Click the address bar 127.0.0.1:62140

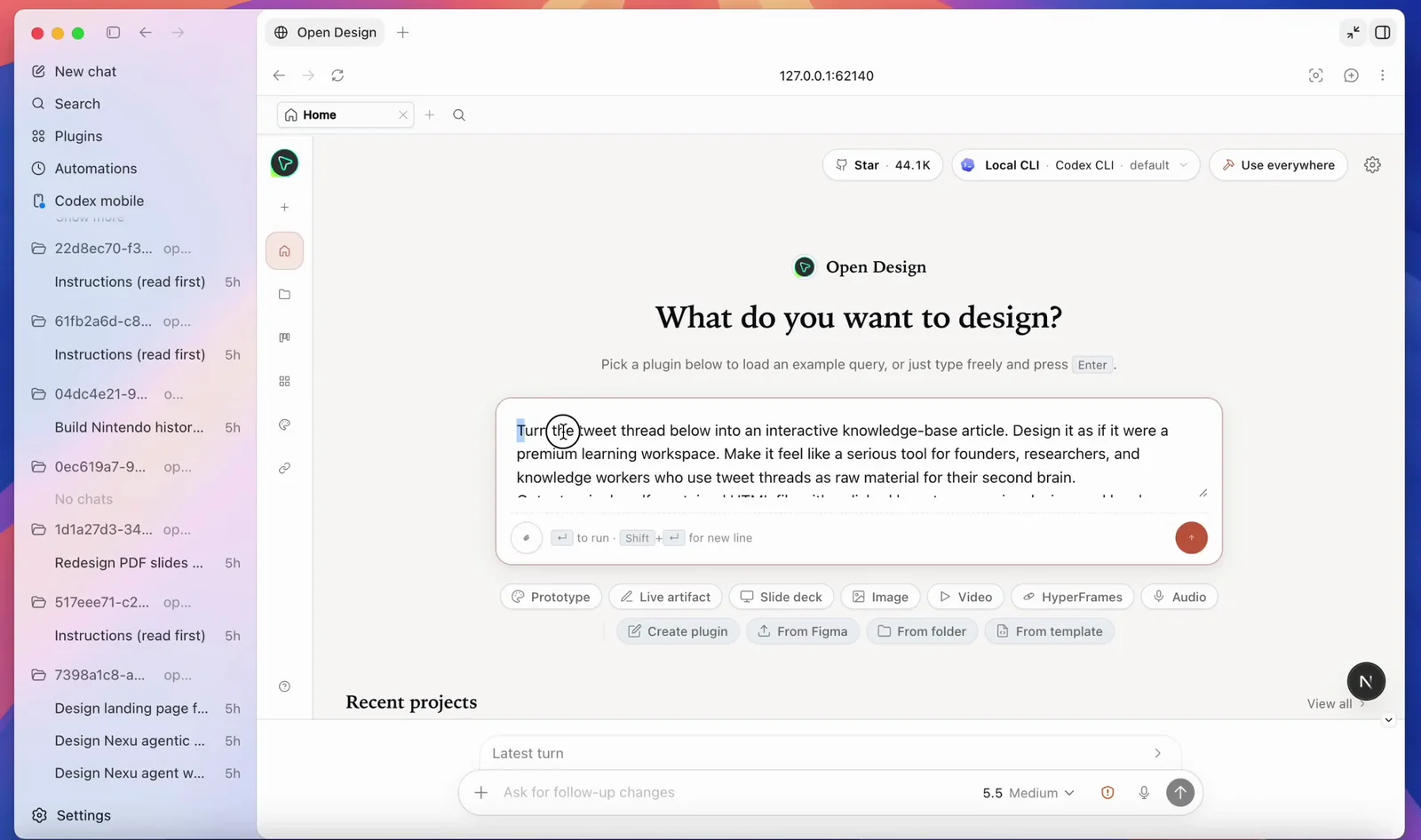click(x=826, y=75)
